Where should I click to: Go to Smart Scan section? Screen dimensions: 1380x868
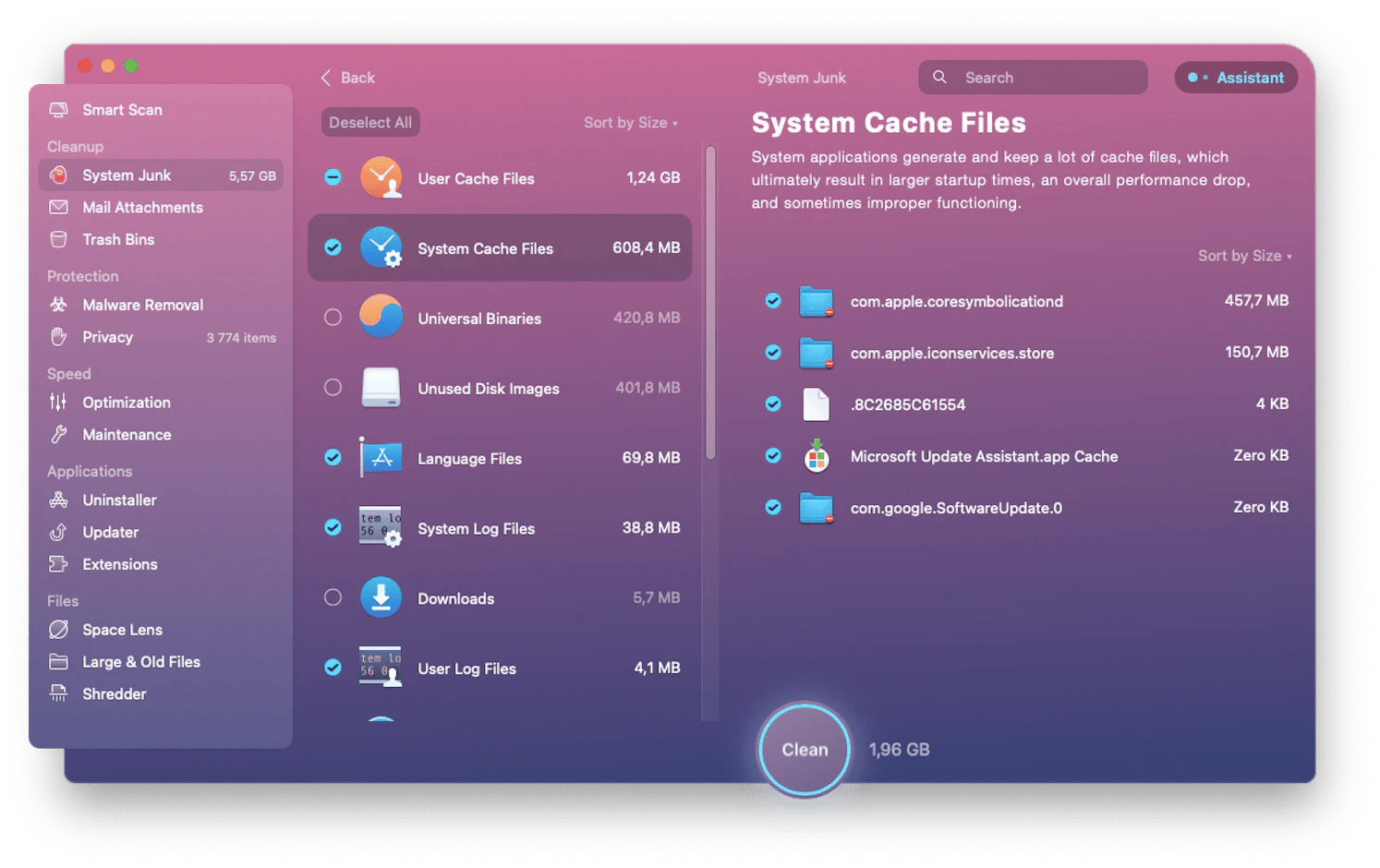pos(122,110)
